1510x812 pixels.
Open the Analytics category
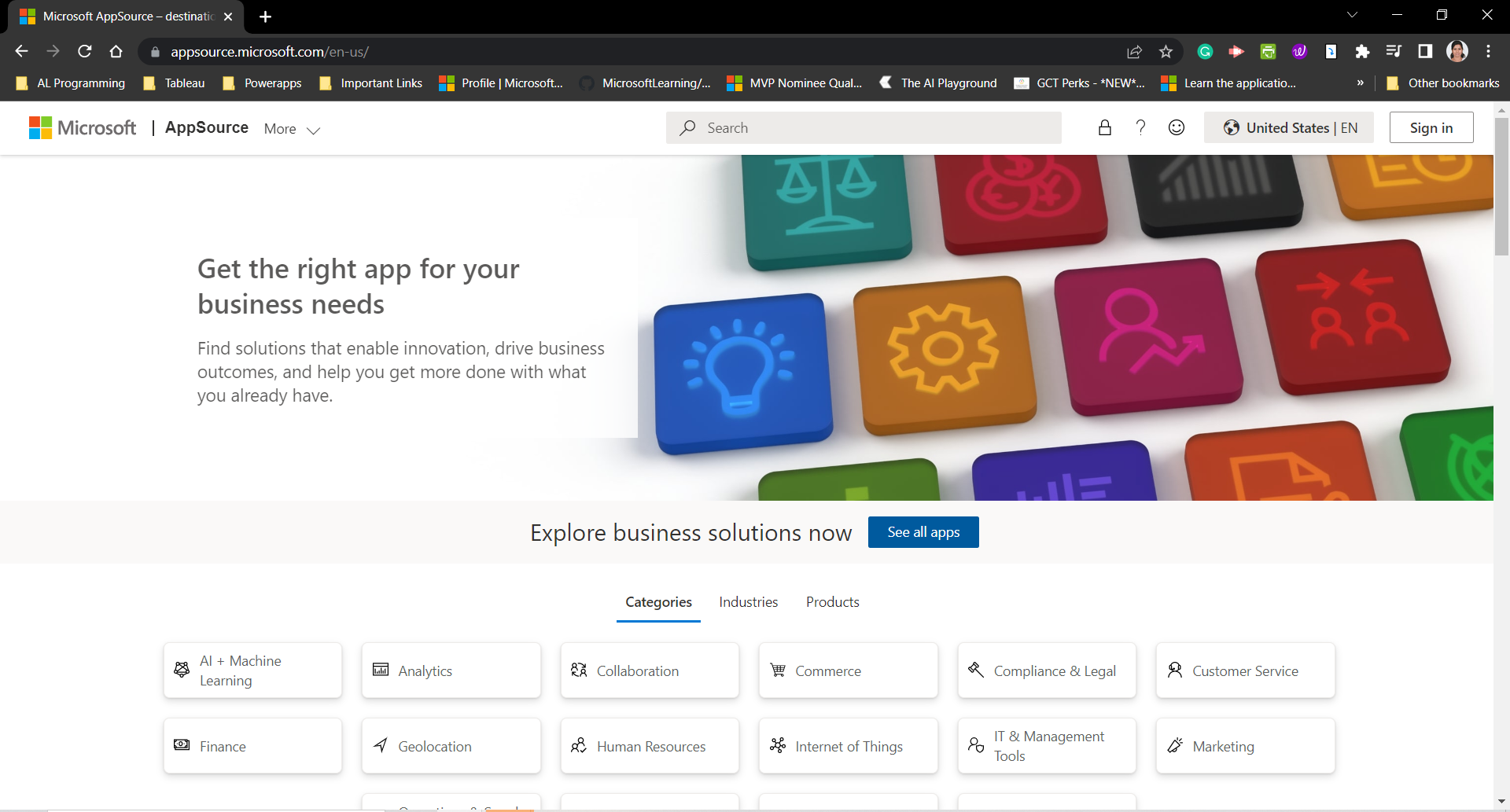451,671
